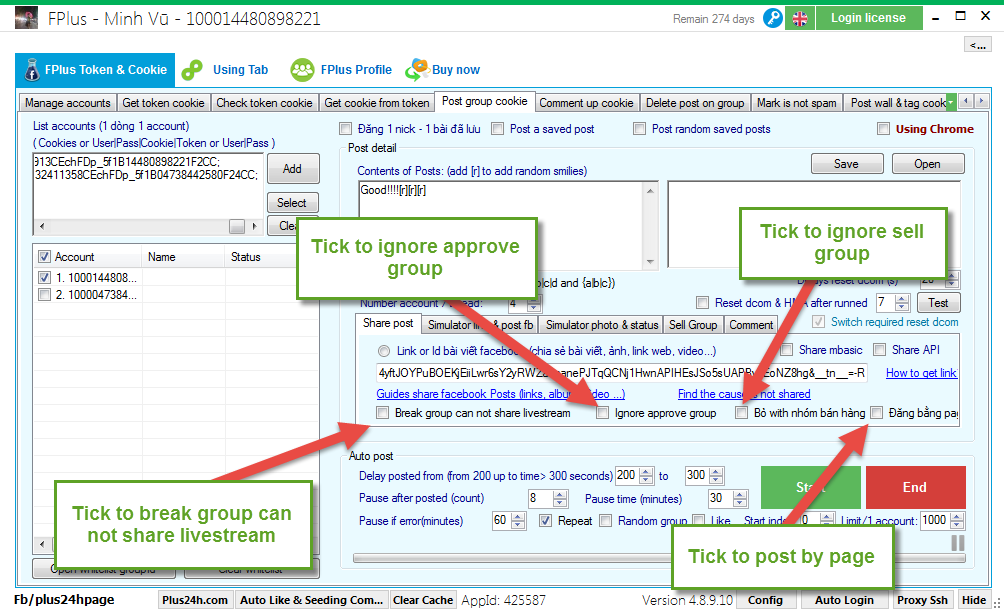Enable the Post a saved post checkbox
Viewport: 1004px width, 612px height.
(x=498, y=129)
